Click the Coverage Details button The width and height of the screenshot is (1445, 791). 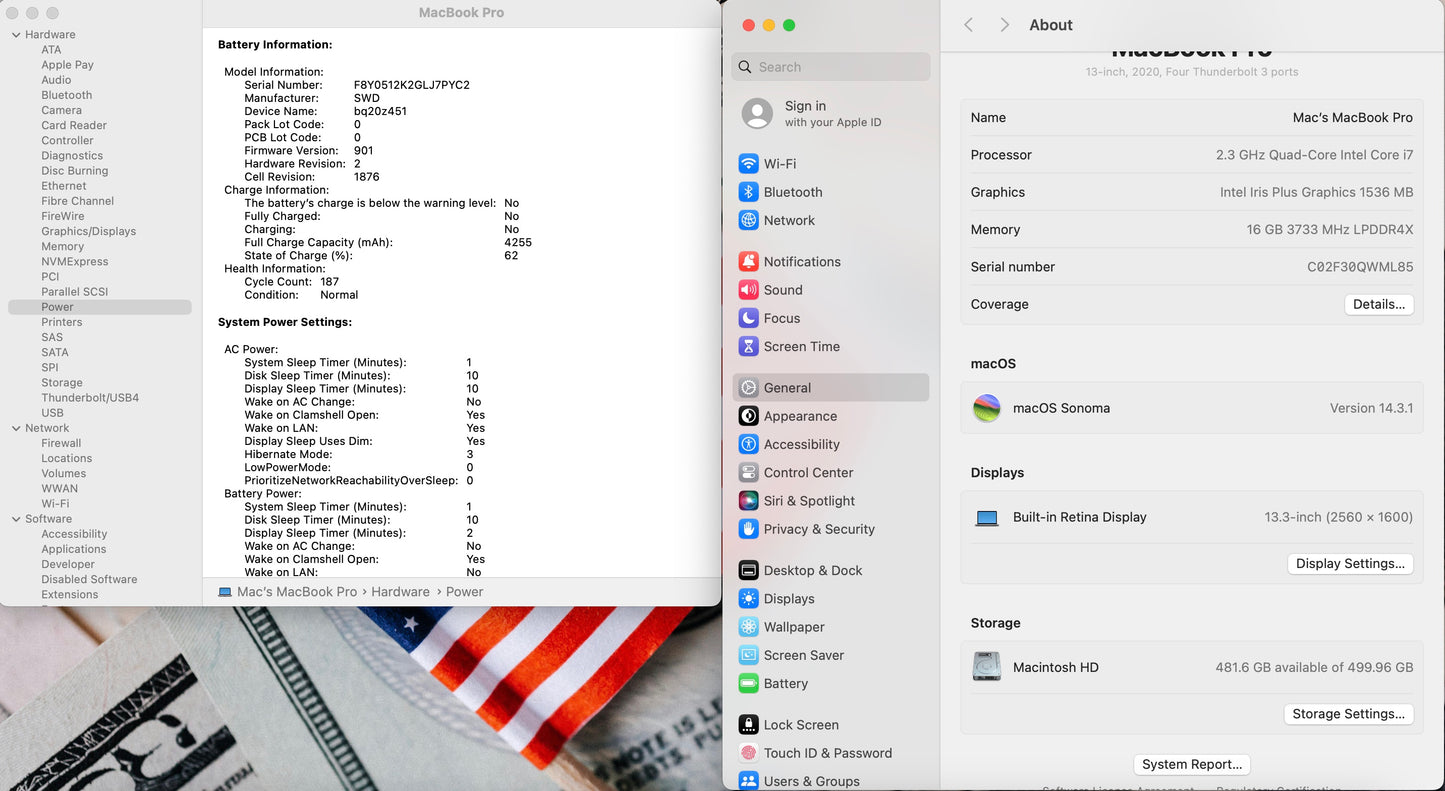[1378, 304]
